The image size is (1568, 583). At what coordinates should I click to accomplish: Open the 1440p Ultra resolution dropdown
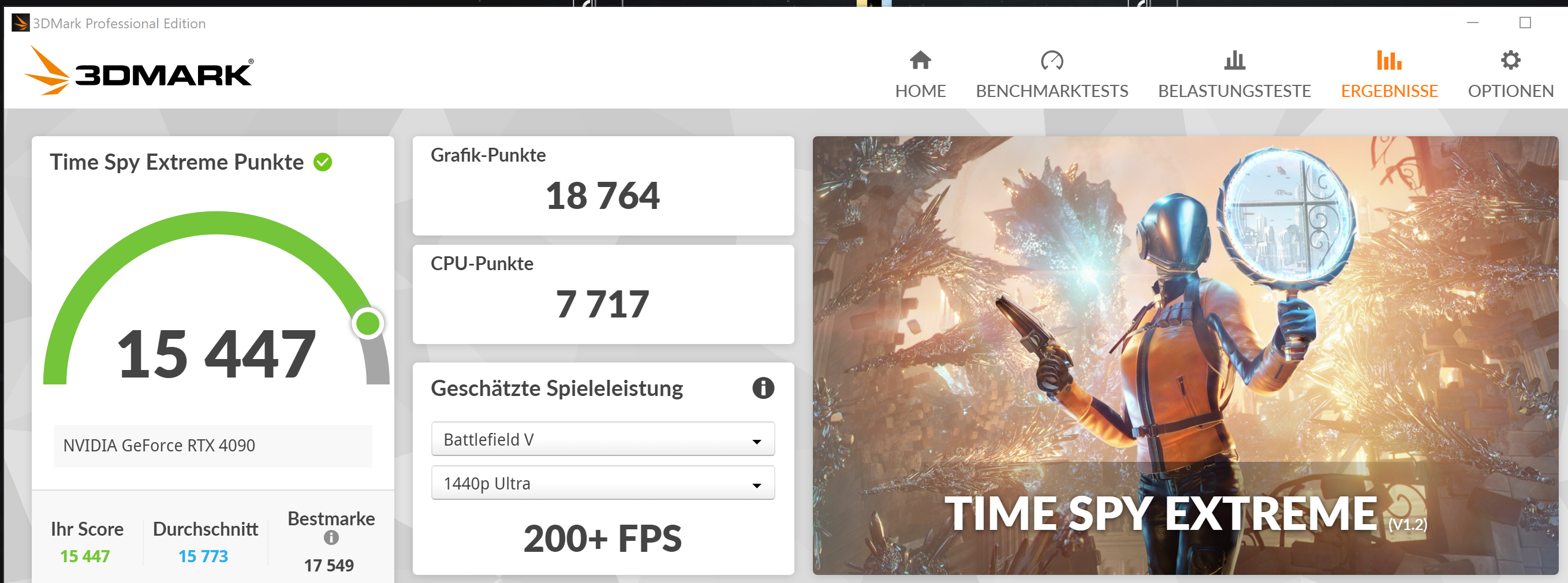(x=603, y=483)
